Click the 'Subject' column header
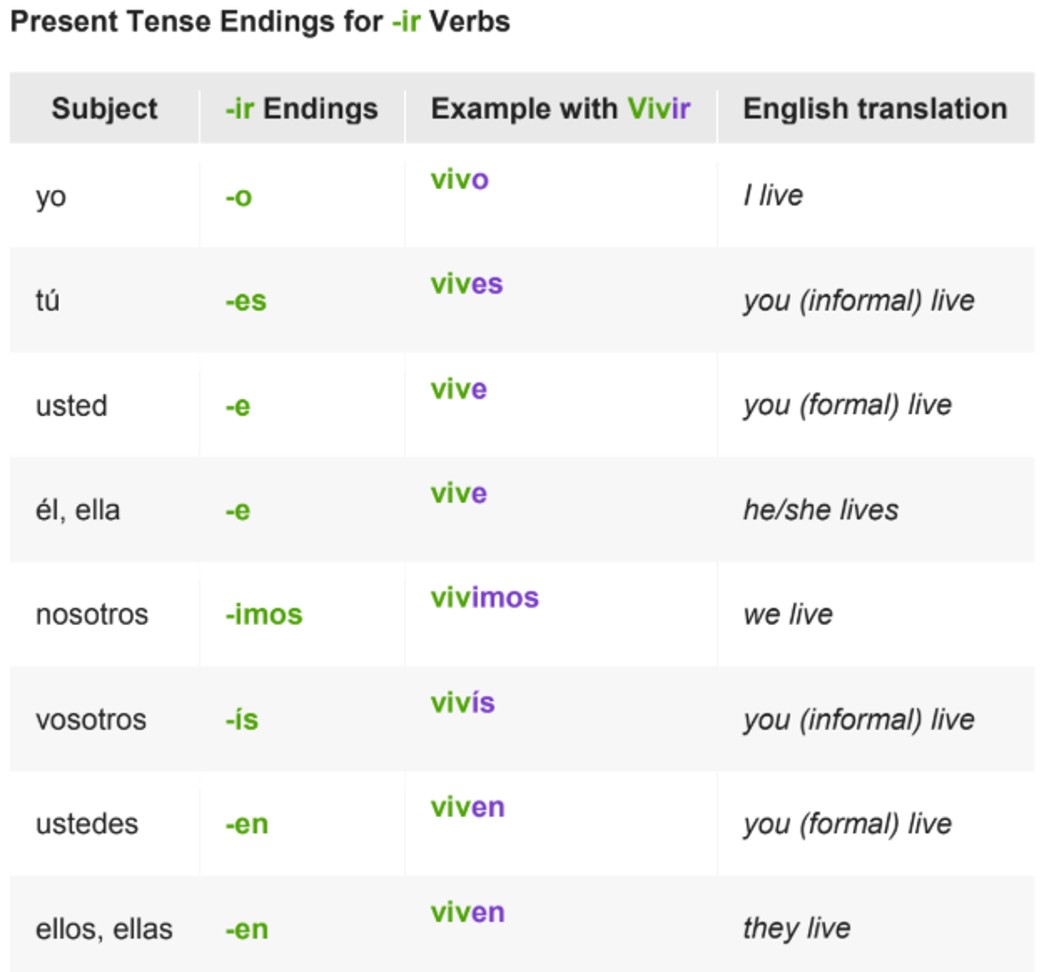The width and height of the screenshot is (1059, 972). coord(104,108)
